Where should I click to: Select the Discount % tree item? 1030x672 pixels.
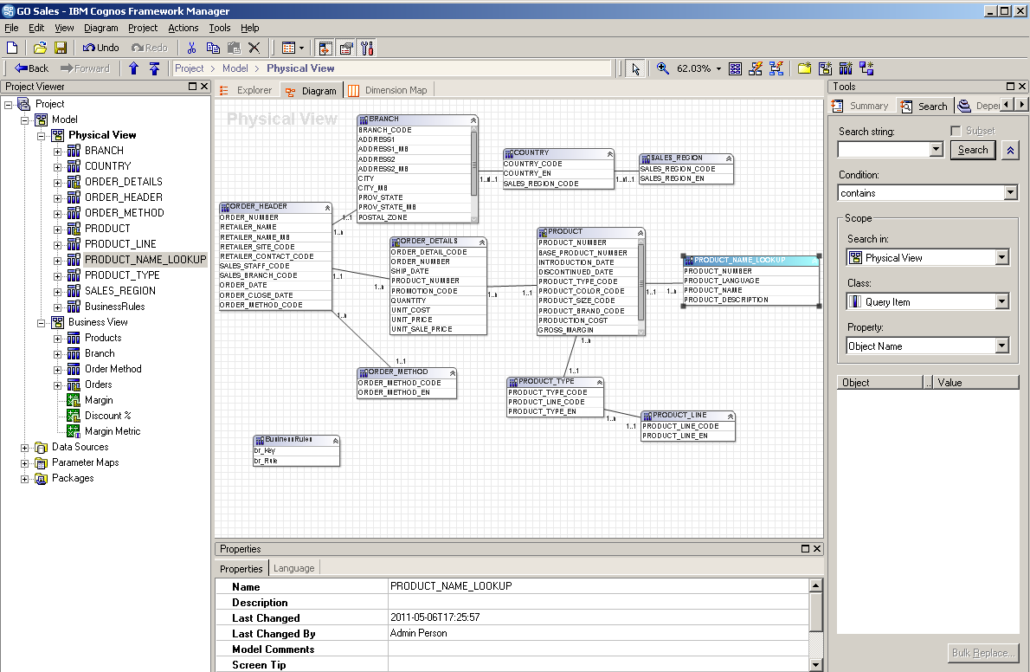(x=108, y=415)
